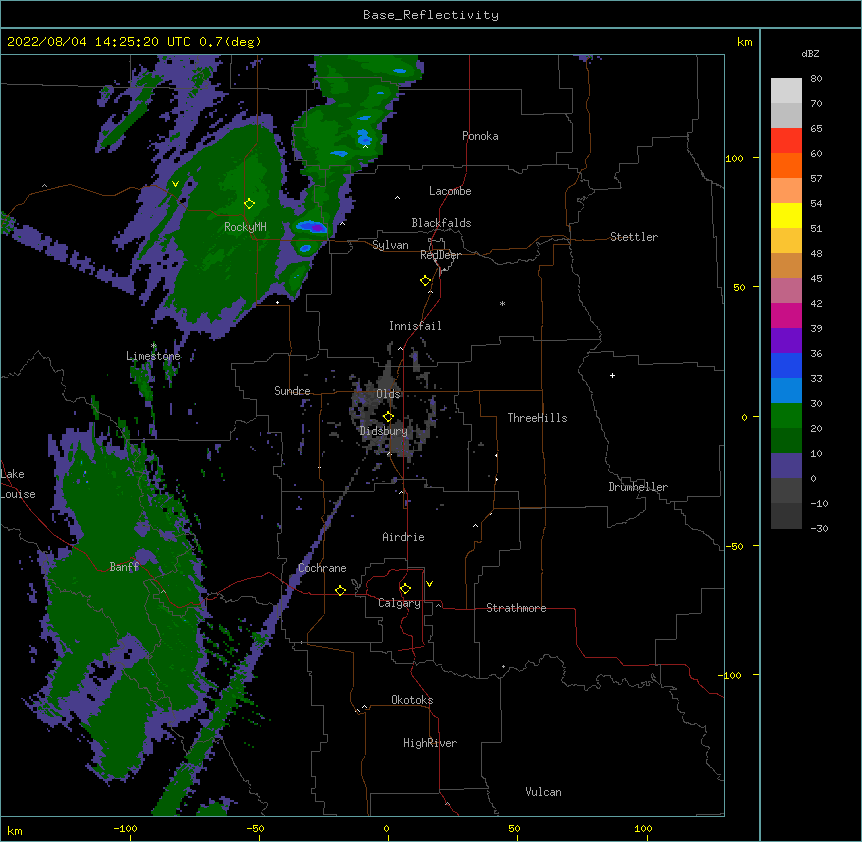This screenshot has height=842, width=862.
Task: Click the HighRiver label
Action: pyautogui.click(x=430, y=743)
